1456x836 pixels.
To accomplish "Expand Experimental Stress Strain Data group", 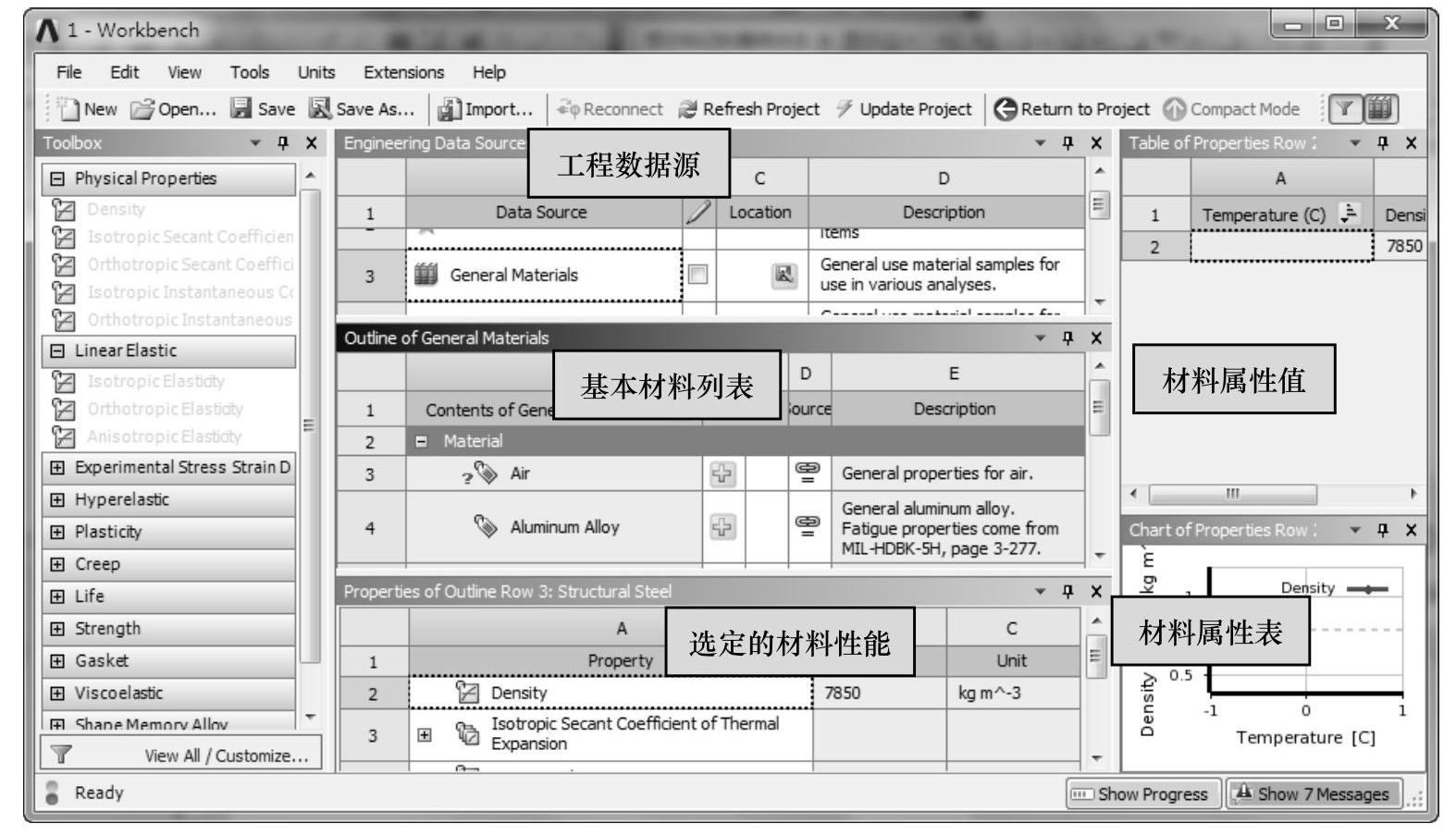I will (57, 467).
